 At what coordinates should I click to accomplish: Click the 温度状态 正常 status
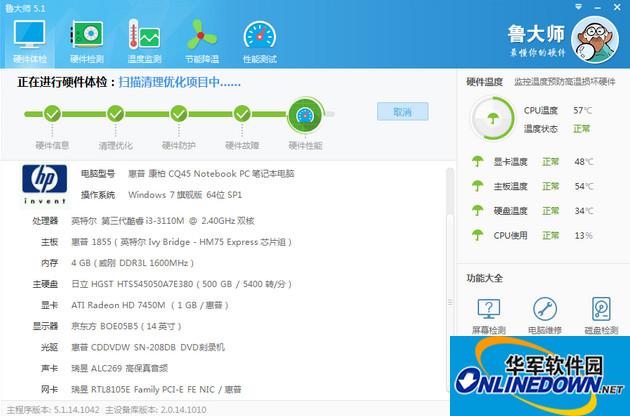[x=581, y=129]
